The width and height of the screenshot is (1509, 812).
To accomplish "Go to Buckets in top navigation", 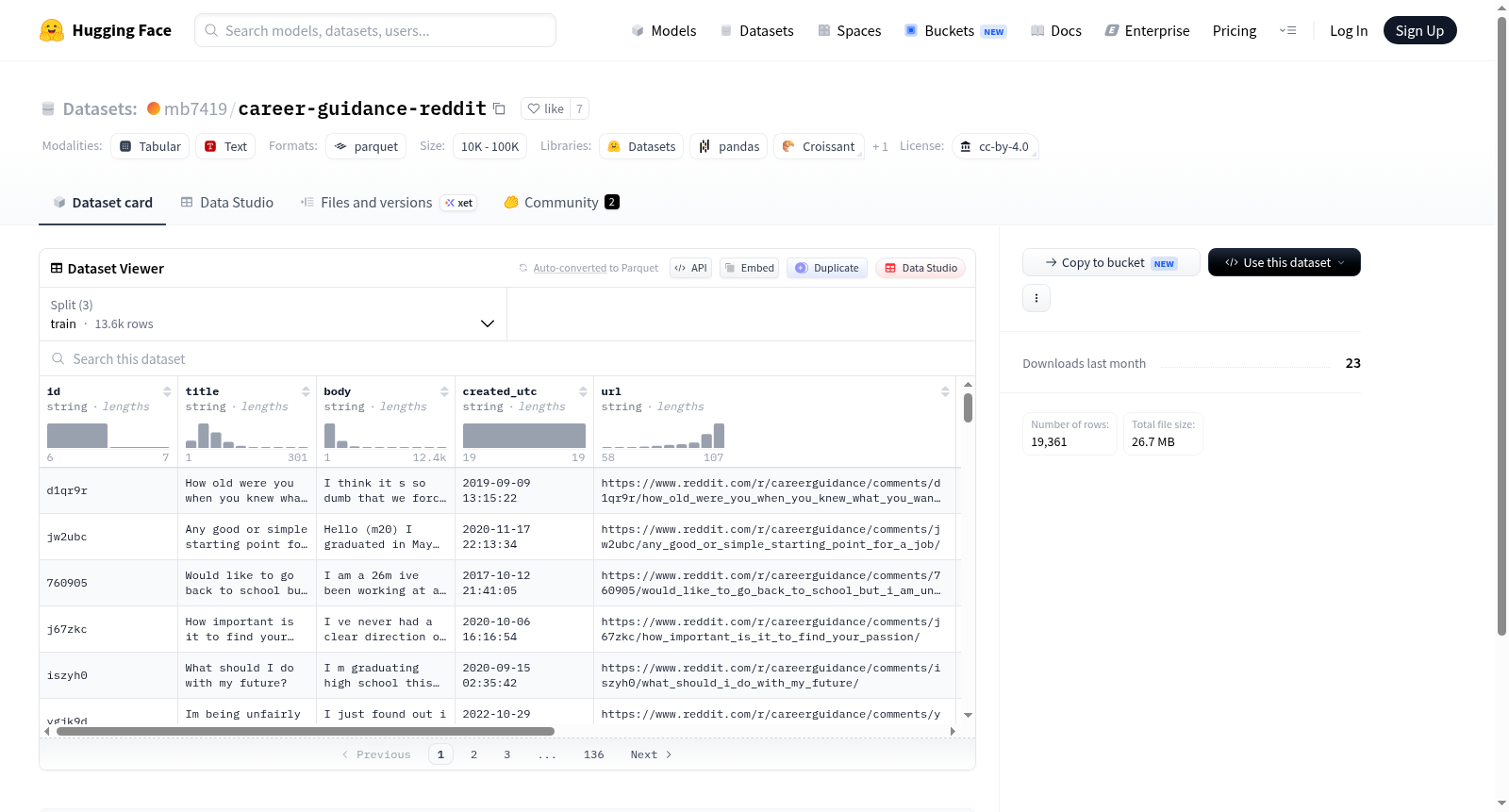I will pos(955,30).
